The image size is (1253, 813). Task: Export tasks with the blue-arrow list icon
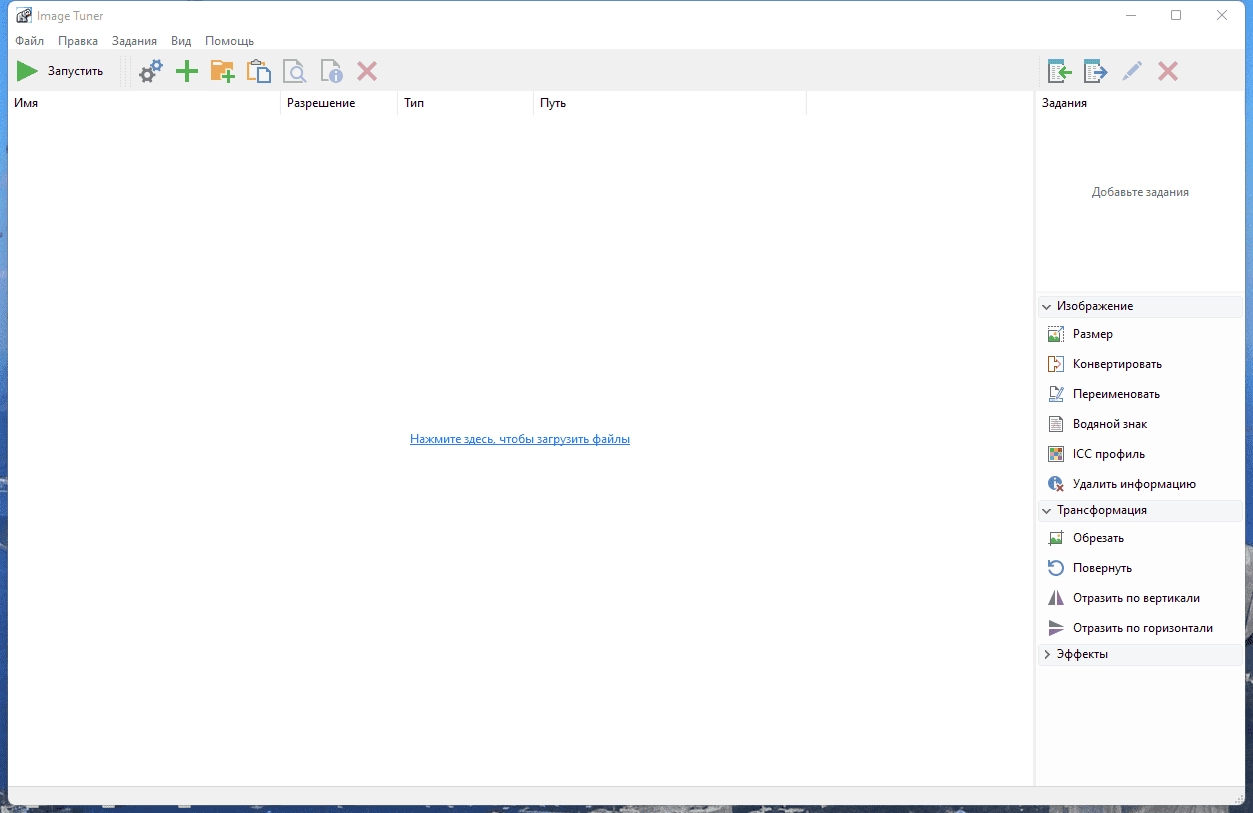(1096, 71)
